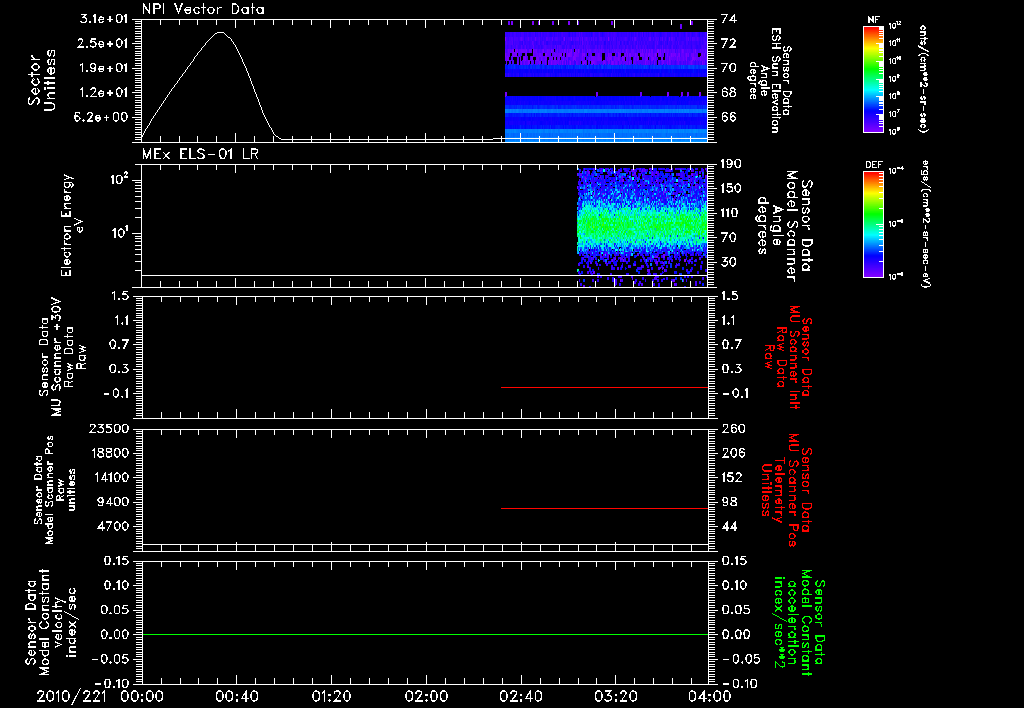The image size is (1024, 708).
Task: Click the NF color scale bar
Action: [x=873, y=78]
